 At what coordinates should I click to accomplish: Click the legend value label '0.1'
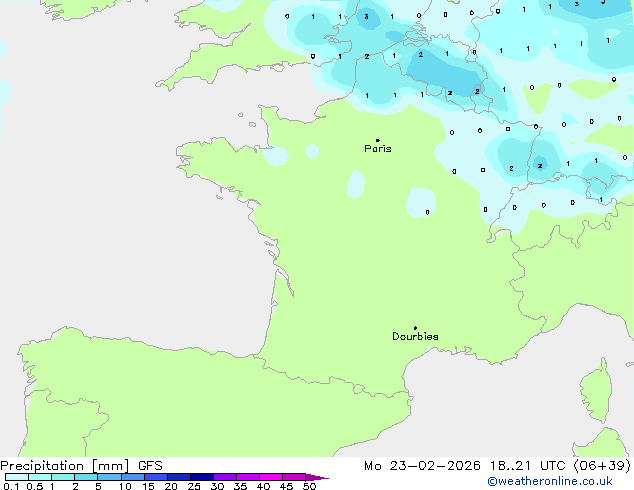(11, 486)
